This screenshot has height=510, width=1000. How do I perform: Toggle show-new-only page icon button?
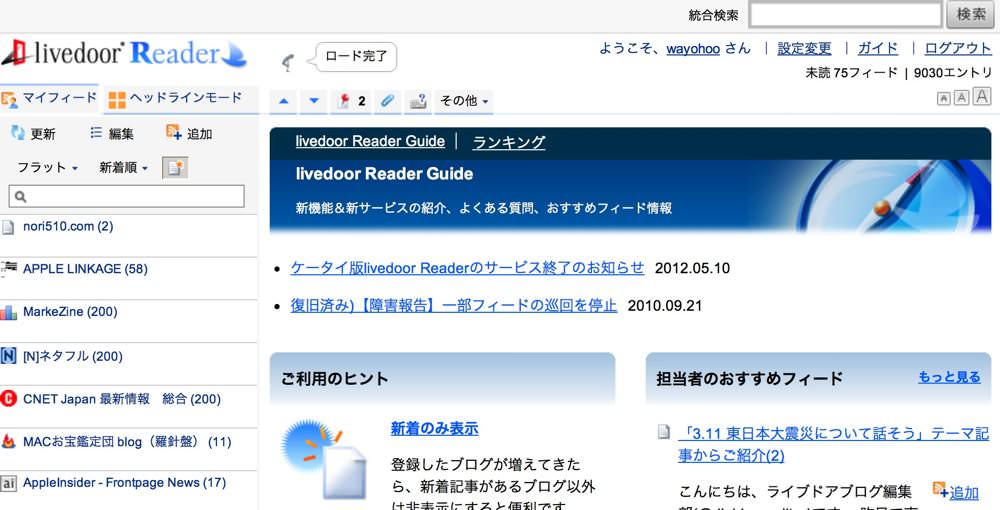(x=175, y=168)
